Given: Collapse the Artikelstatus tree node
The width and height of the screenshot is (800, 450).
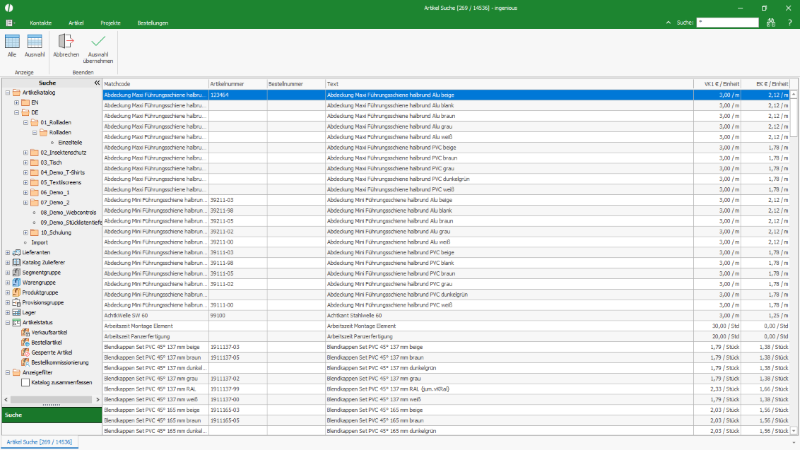Looking at the screenshot, I should click(8, 322).
